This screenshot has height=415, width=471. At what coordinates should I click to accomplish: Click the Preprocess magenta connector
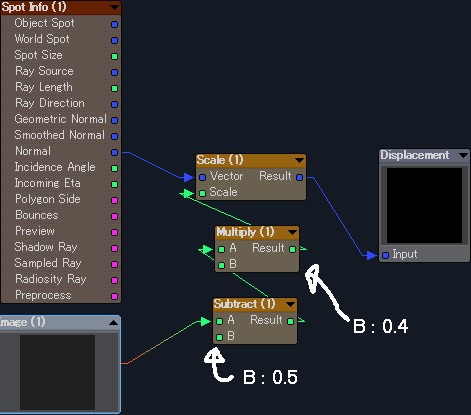pos(114,296)
